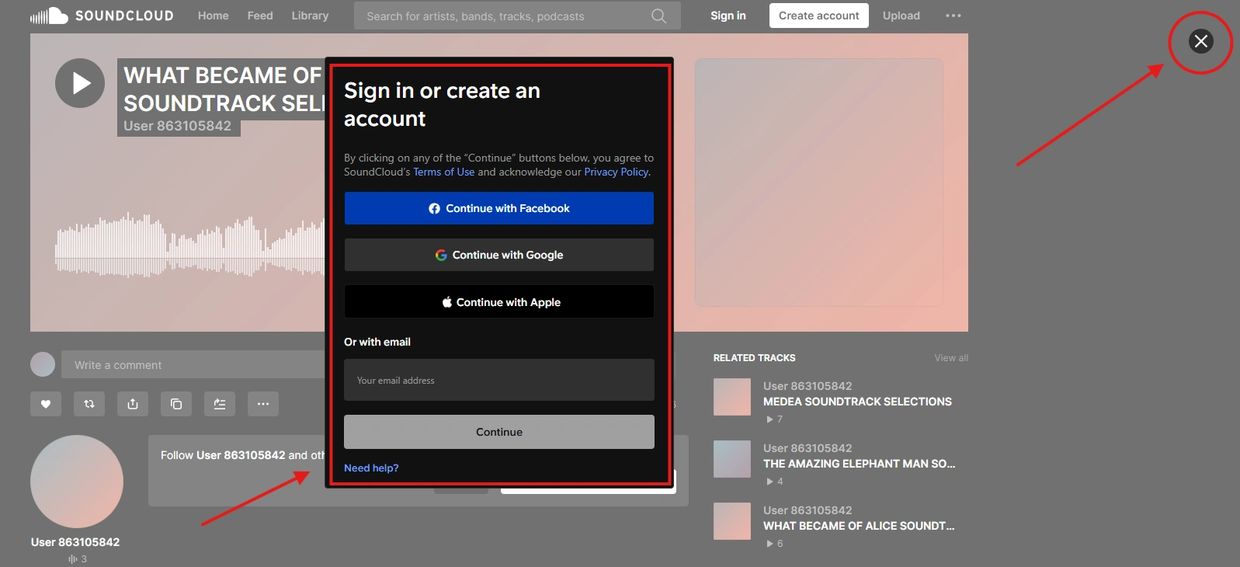Close the sign-in dialog with X
Screen dimensions: 1240x567
point(1201,41)
